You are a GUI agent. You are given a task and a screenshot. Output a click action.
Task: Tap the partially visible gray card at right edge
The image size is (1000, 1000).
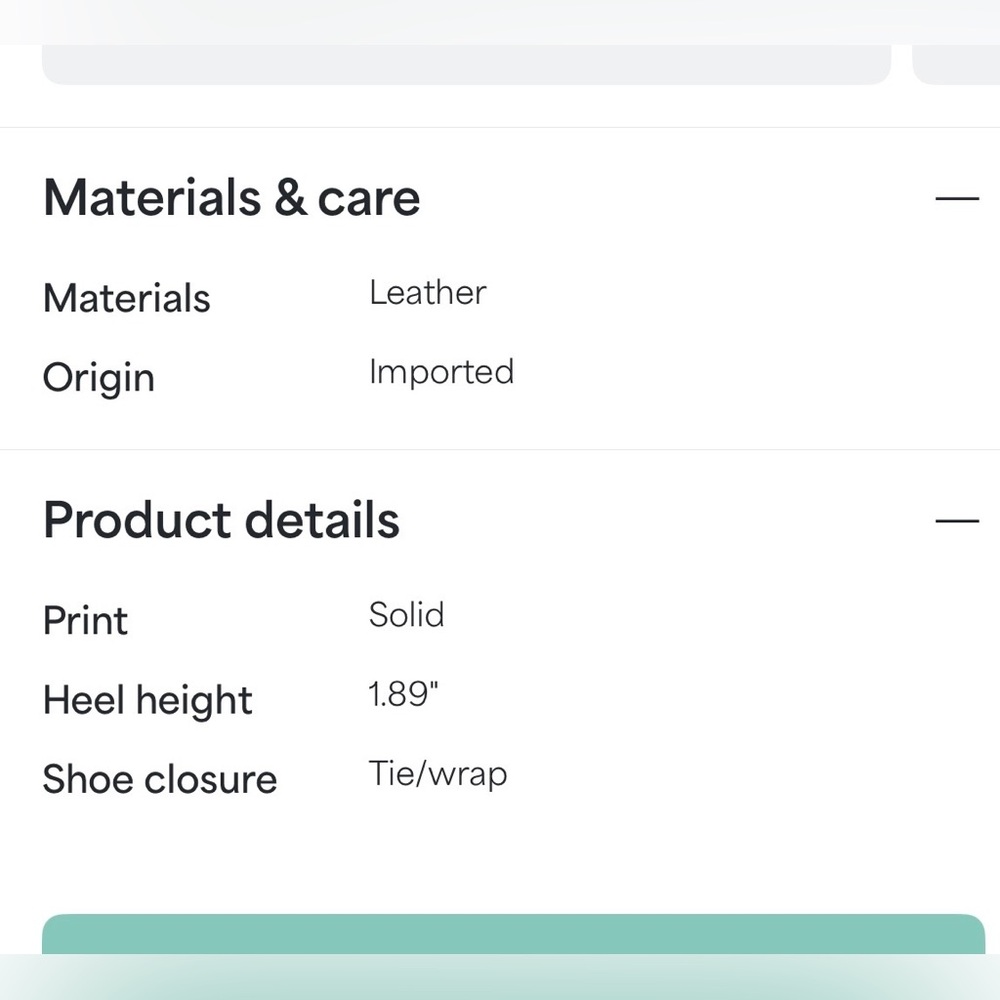tap(956, 64)
